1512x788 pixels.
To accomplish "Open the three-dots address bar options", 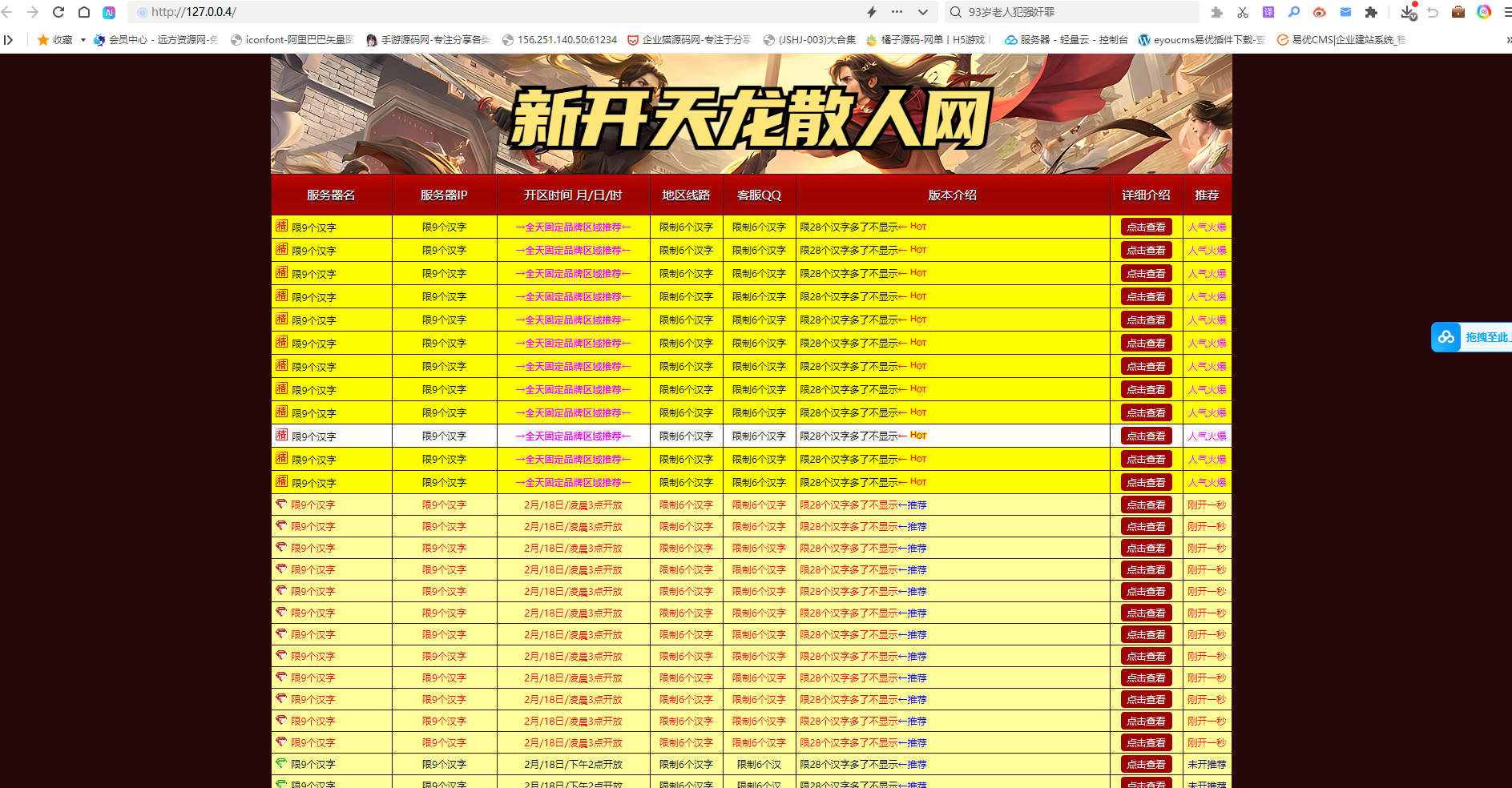I will pyautogui.click(x=897, y=12).
